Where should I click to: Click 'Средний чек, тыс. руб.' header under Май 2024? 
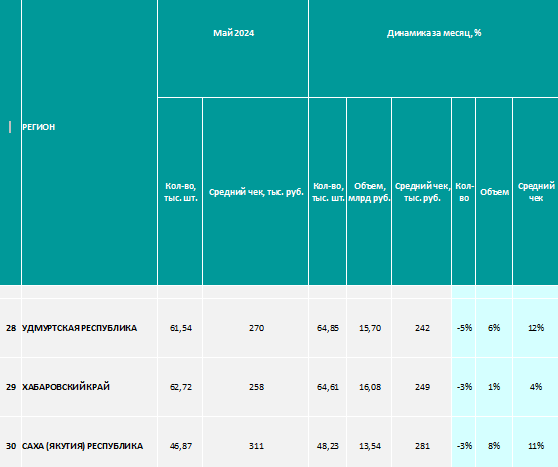(256, 191)
